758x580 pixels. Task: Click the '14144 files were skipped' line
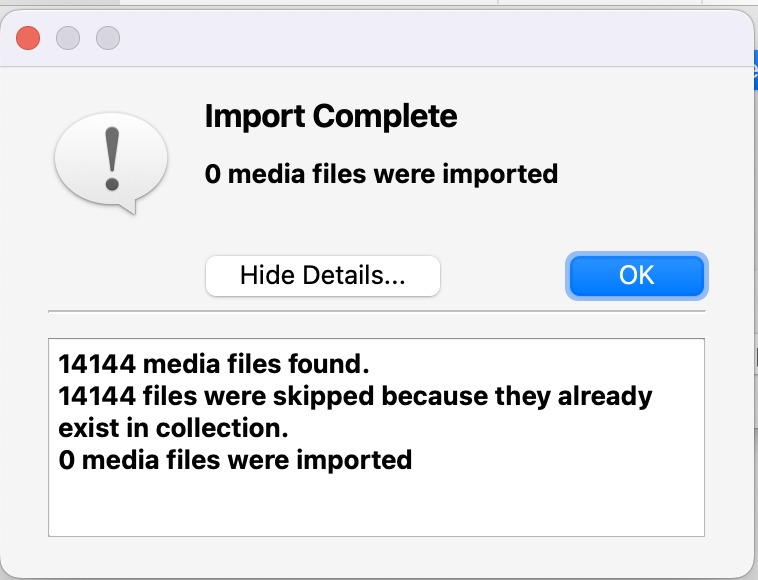pos(355,396)
